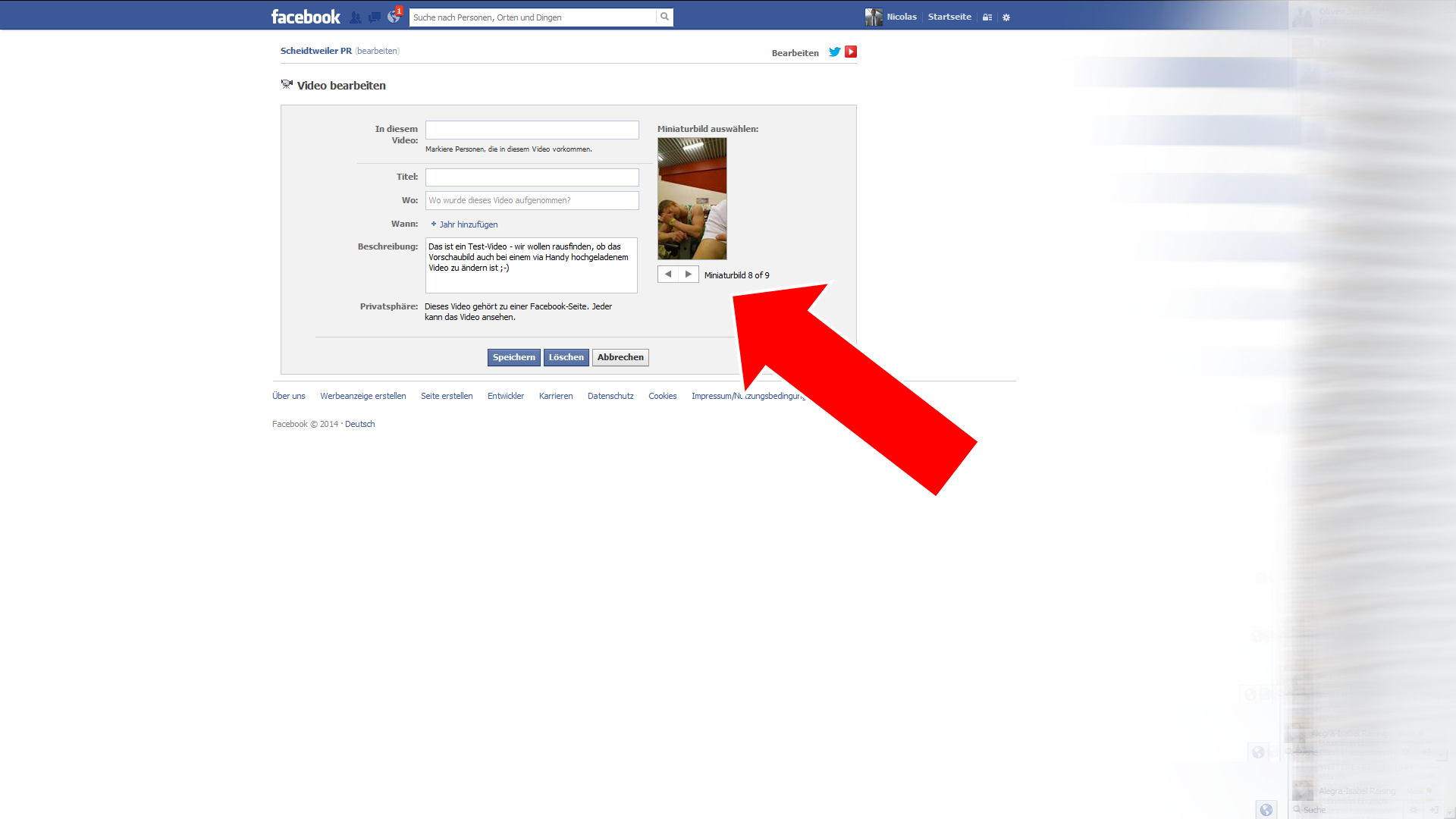The width and height of the screenshot is (1456, 819).
Task: Open notifications globe icon
Action: pyautogui.click(x=394, y=17)
